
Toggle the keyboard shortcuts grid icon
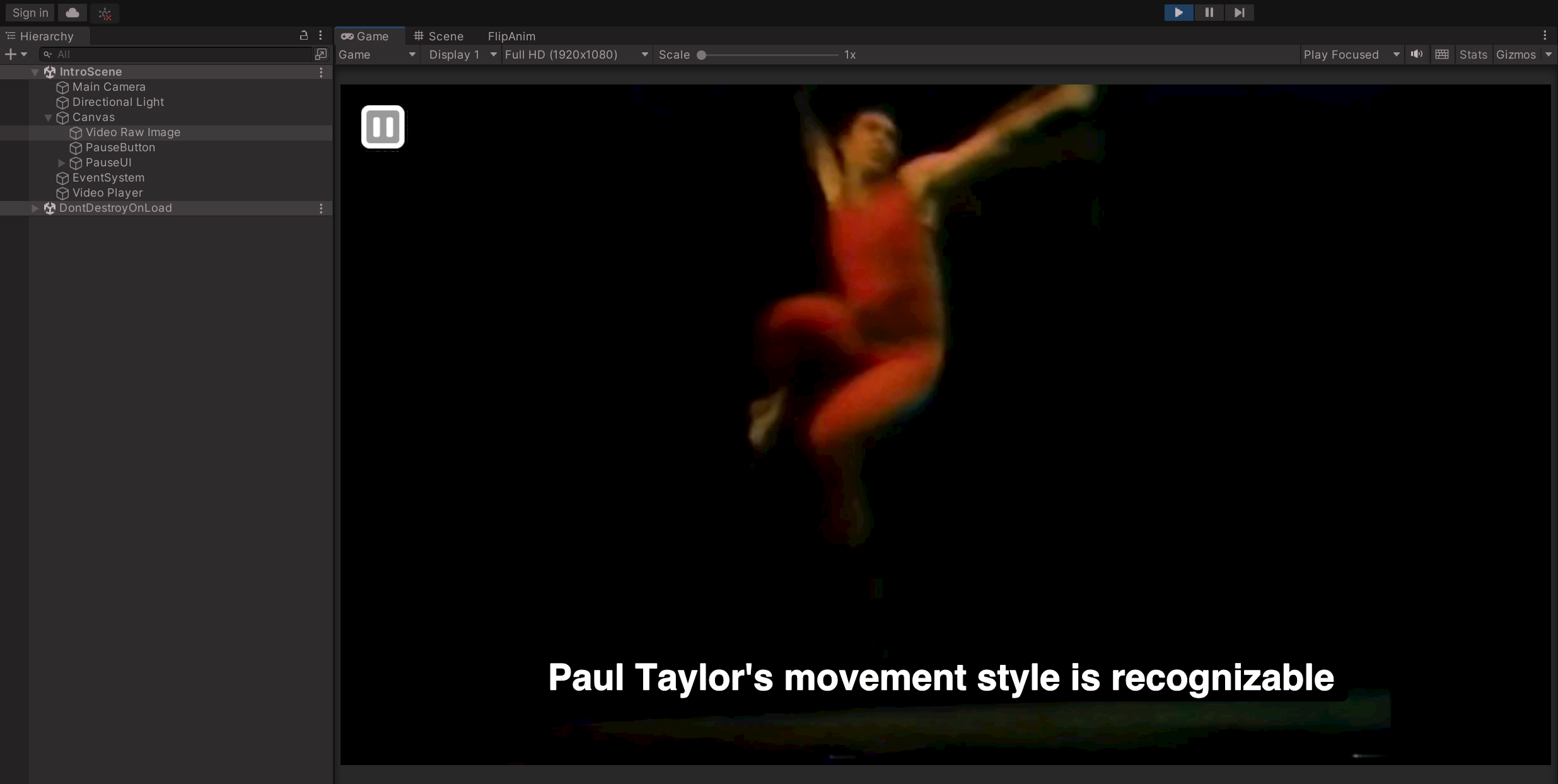1442,54
